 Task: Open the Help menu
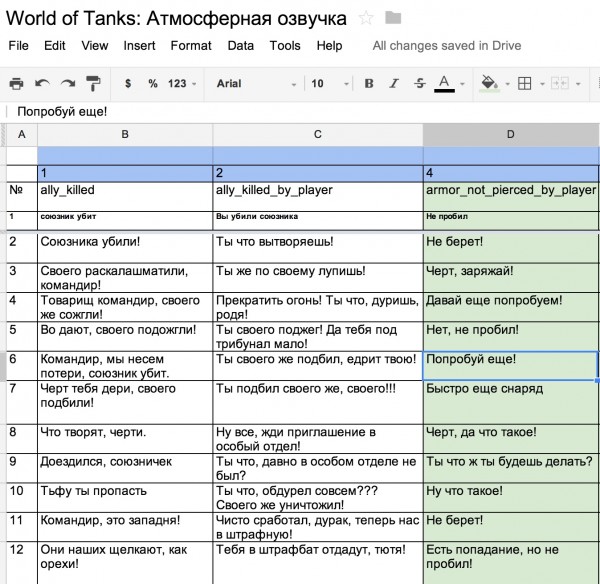329,46
